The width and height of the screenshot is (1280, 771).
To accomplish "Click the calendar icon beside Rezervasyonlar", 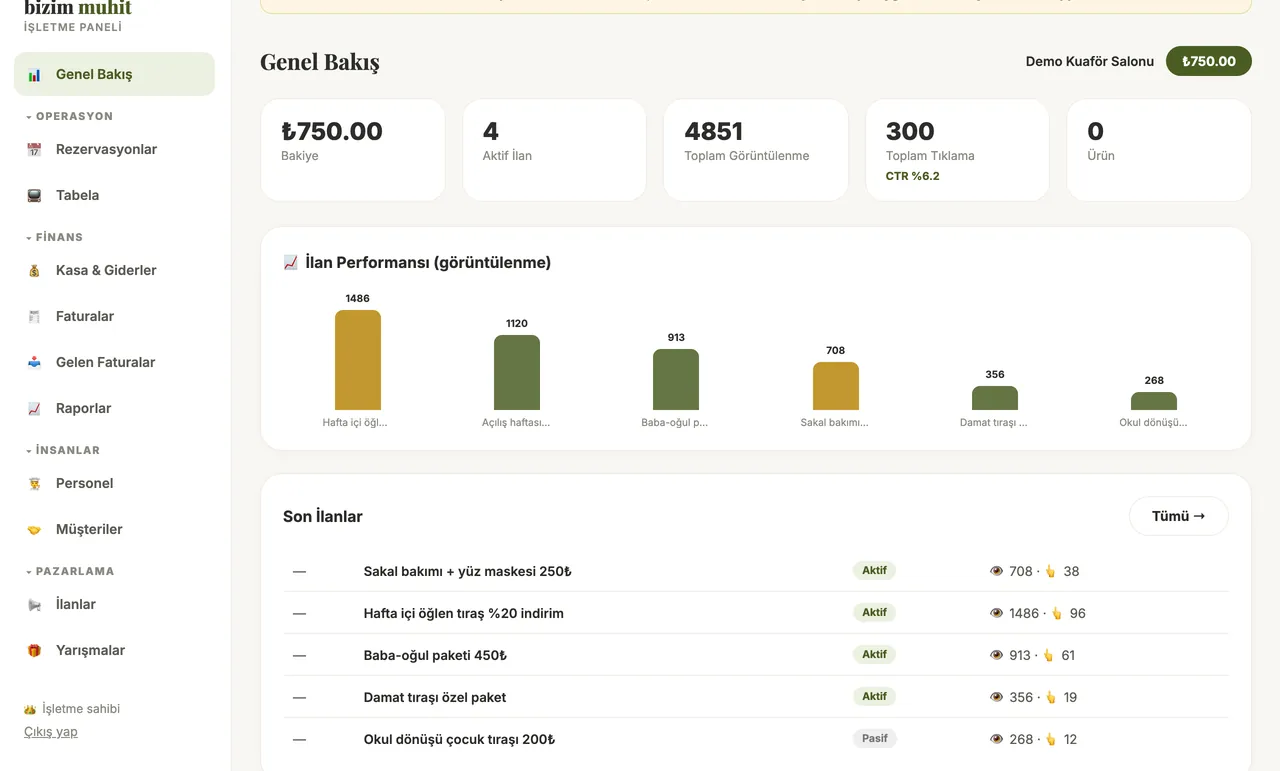I will click(34, 150).
